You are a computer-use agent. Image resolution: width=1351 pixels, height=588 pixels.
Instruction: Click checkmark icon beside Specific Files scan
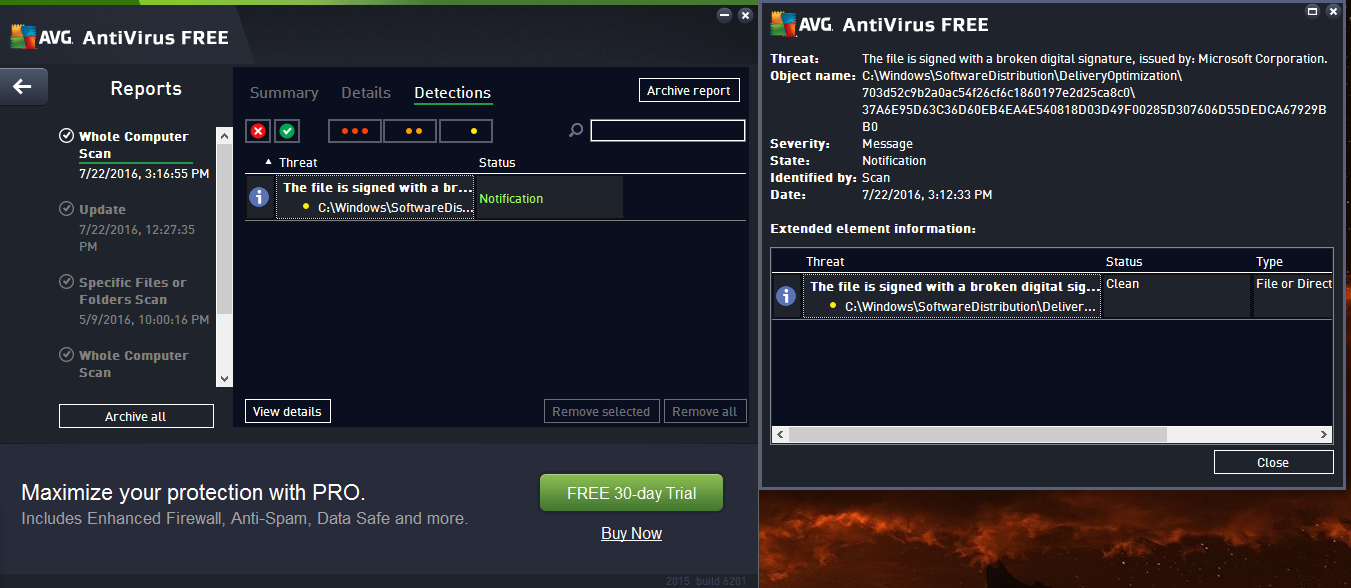click(x=67, y=282)
